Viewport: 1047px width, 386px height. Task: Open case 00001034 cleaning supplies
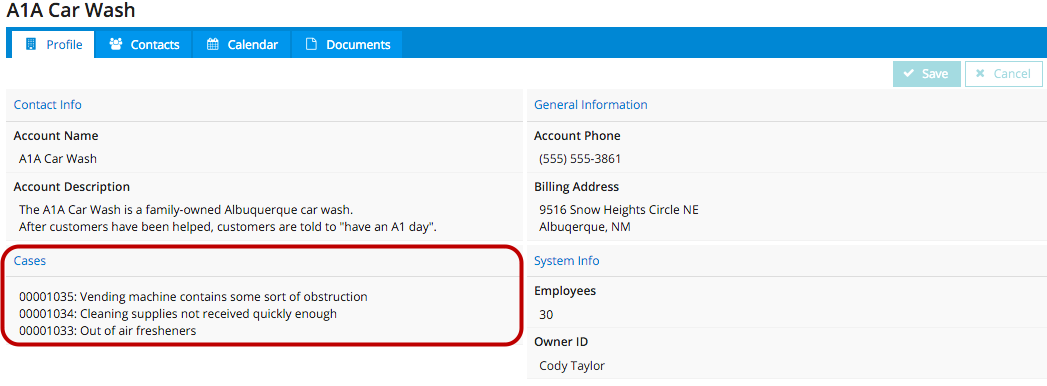[178, 314]
